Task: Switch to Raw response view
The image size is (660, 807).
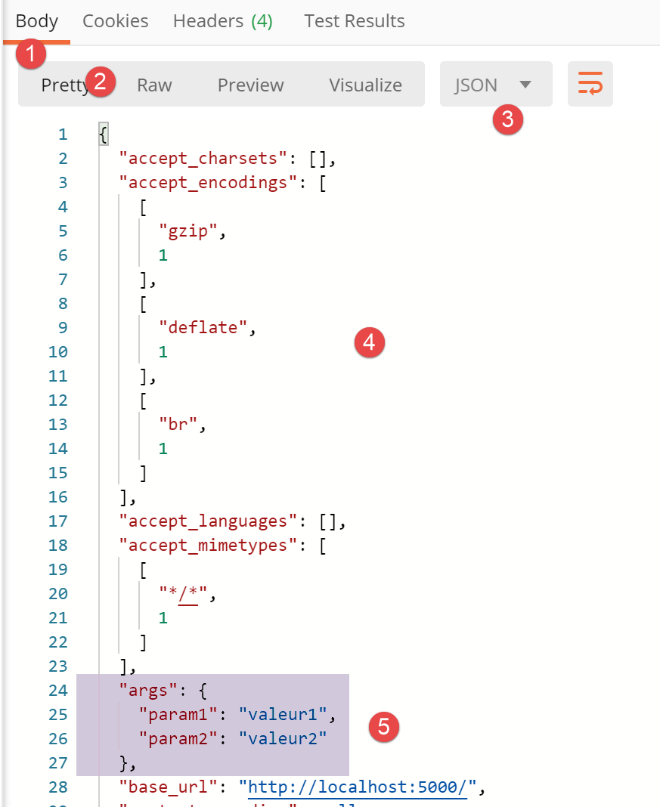Action: (154, 85)
